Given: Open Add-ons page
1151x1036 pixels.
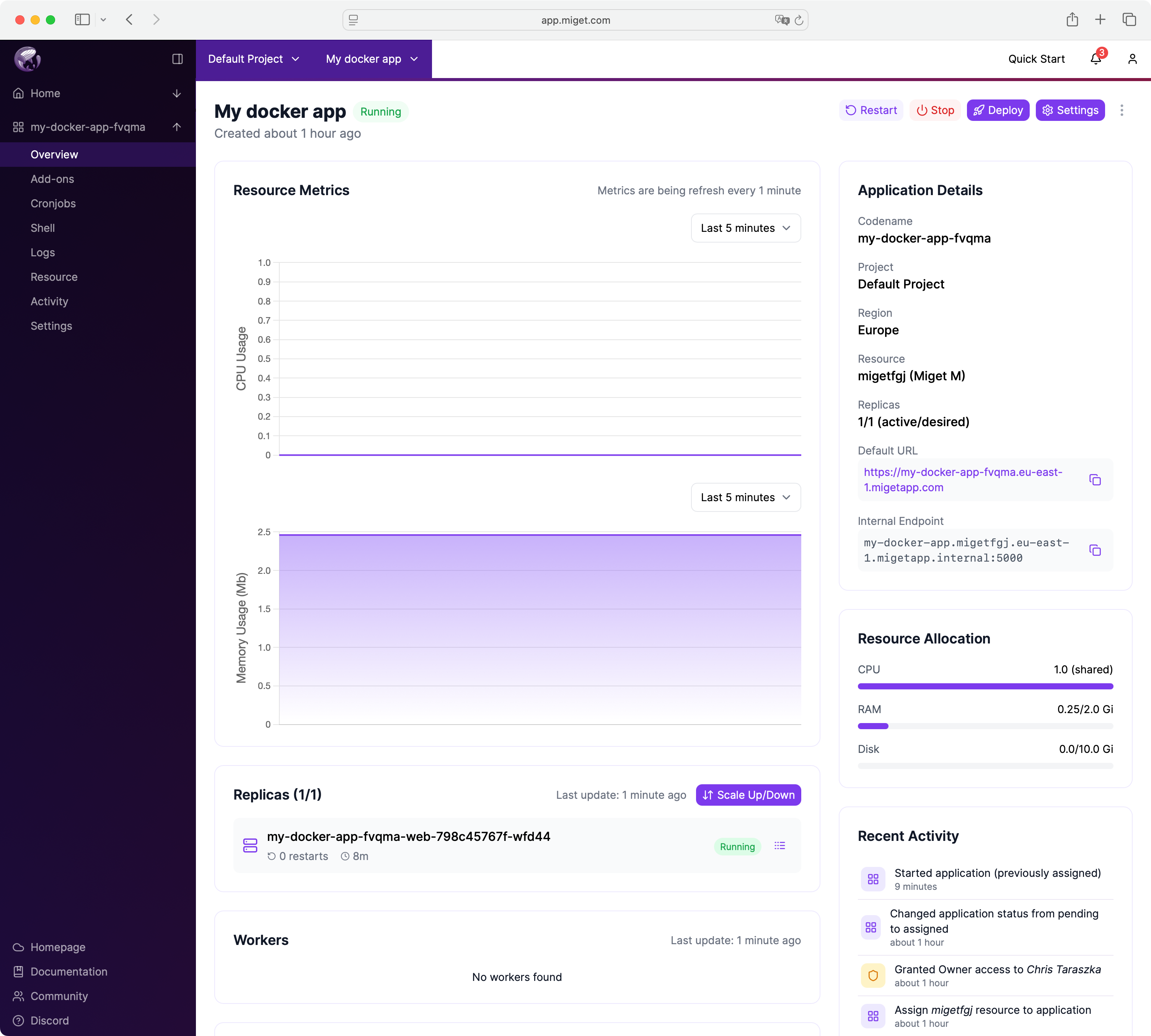Looking at the screenshot, I should pyautogui.click(x=52, y=179).
